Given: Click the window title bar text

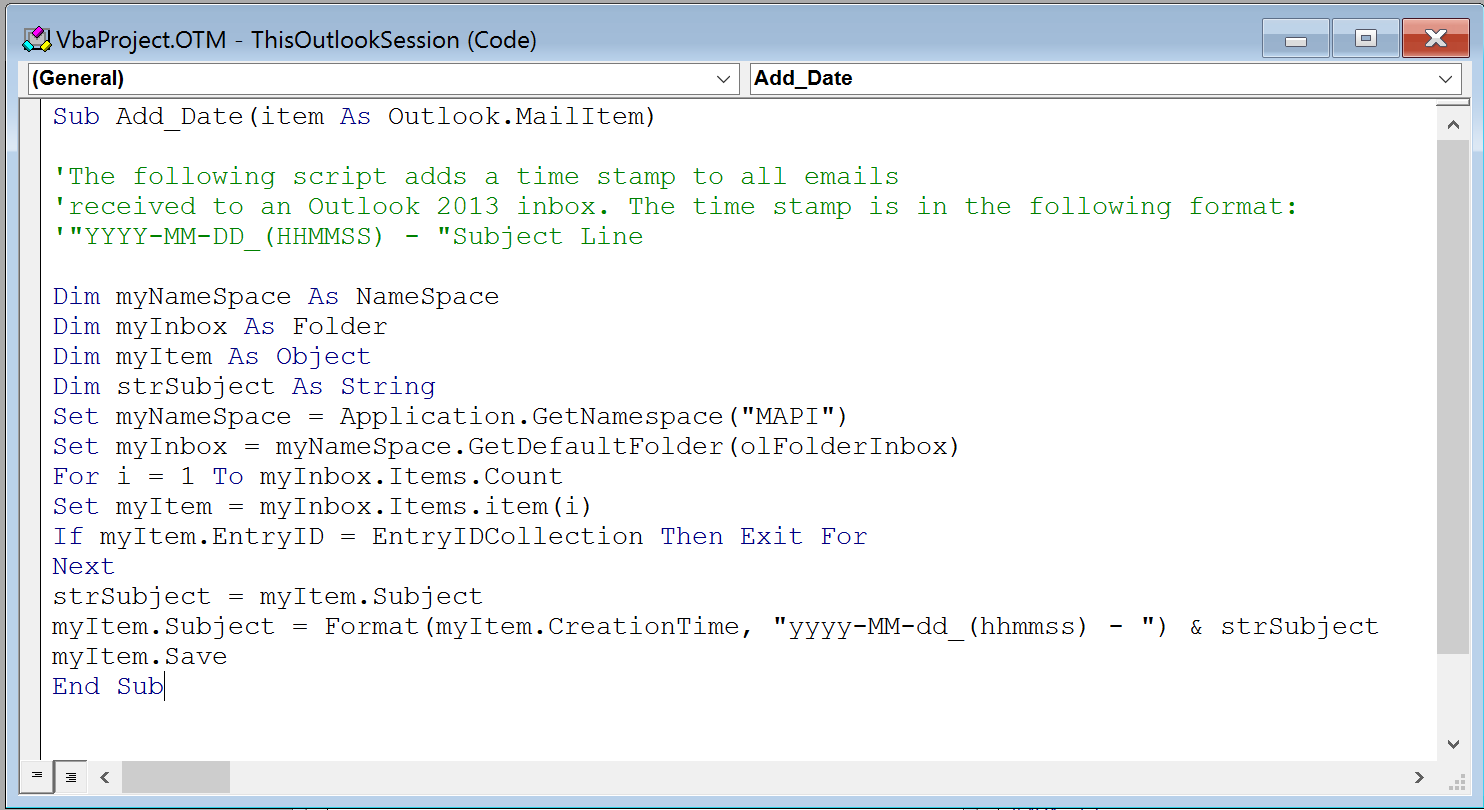Looking at the screenshot, I should click(x=297, y=40).
